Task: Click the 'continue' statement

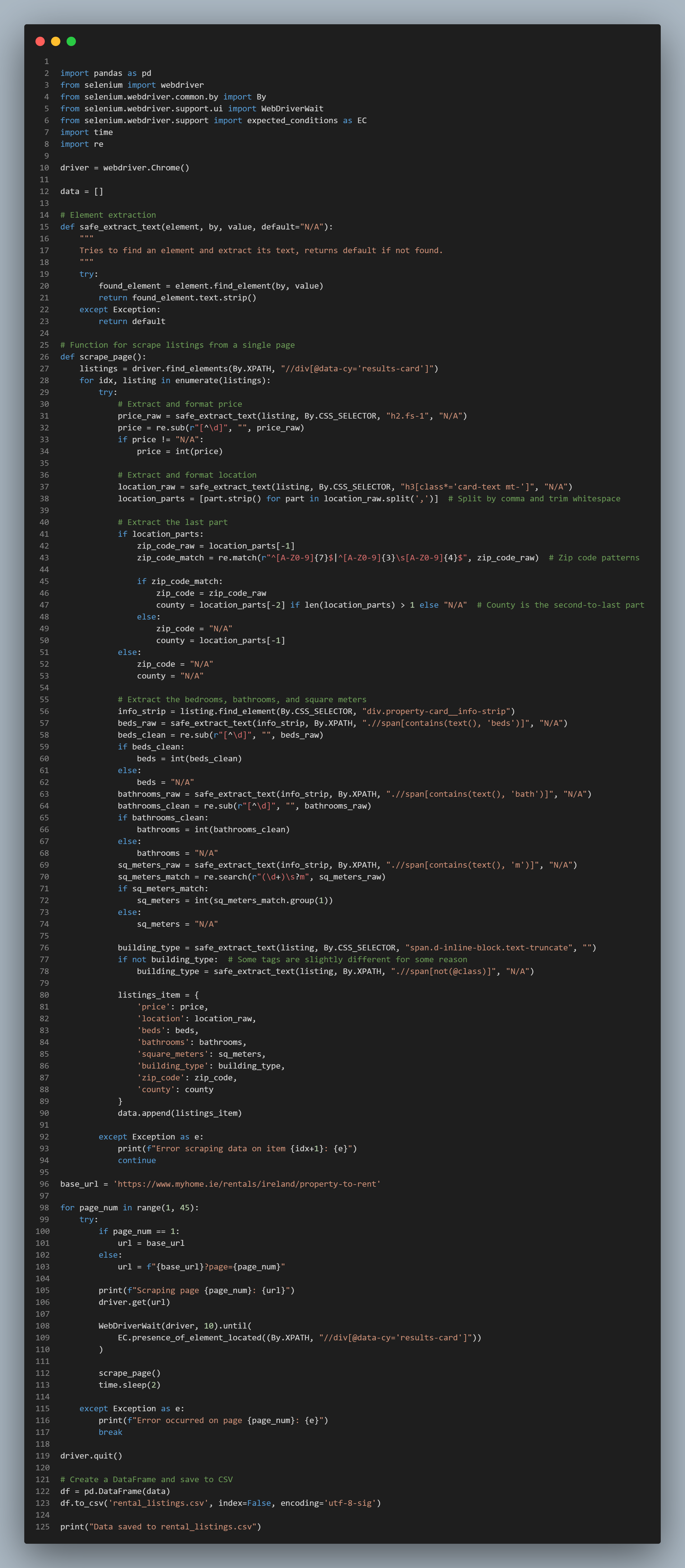Action: pyautogui.click(x=137, y=1161)
